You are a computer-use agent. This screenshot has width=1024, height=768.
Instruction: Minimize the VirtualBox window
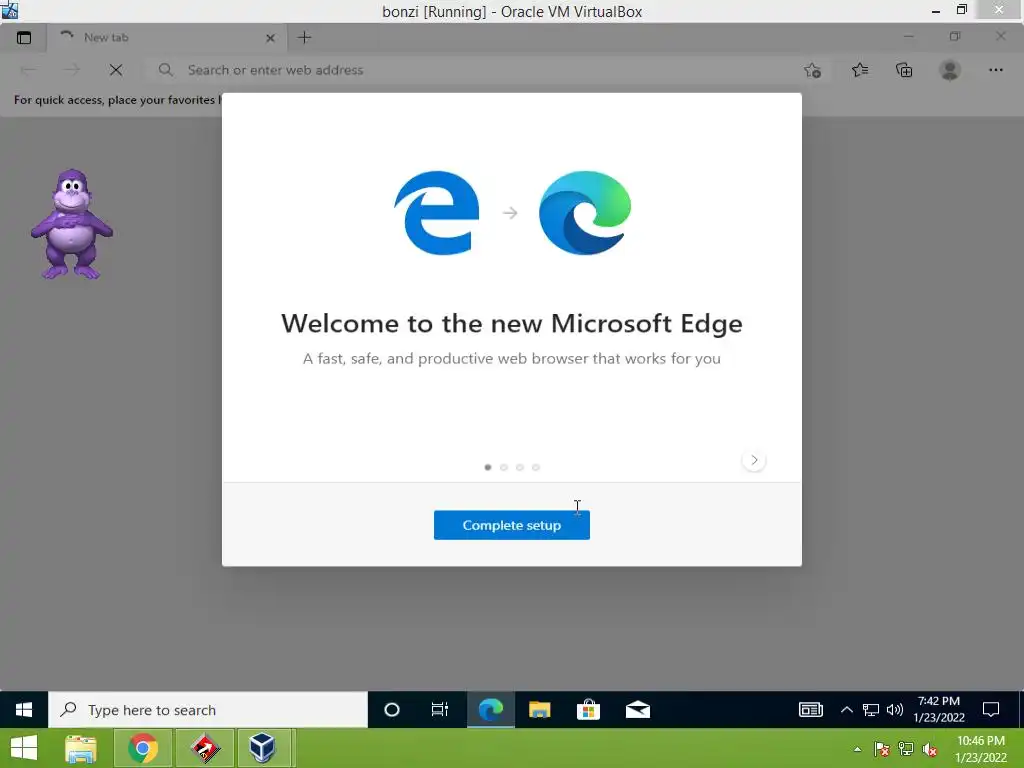pos(936,11)
